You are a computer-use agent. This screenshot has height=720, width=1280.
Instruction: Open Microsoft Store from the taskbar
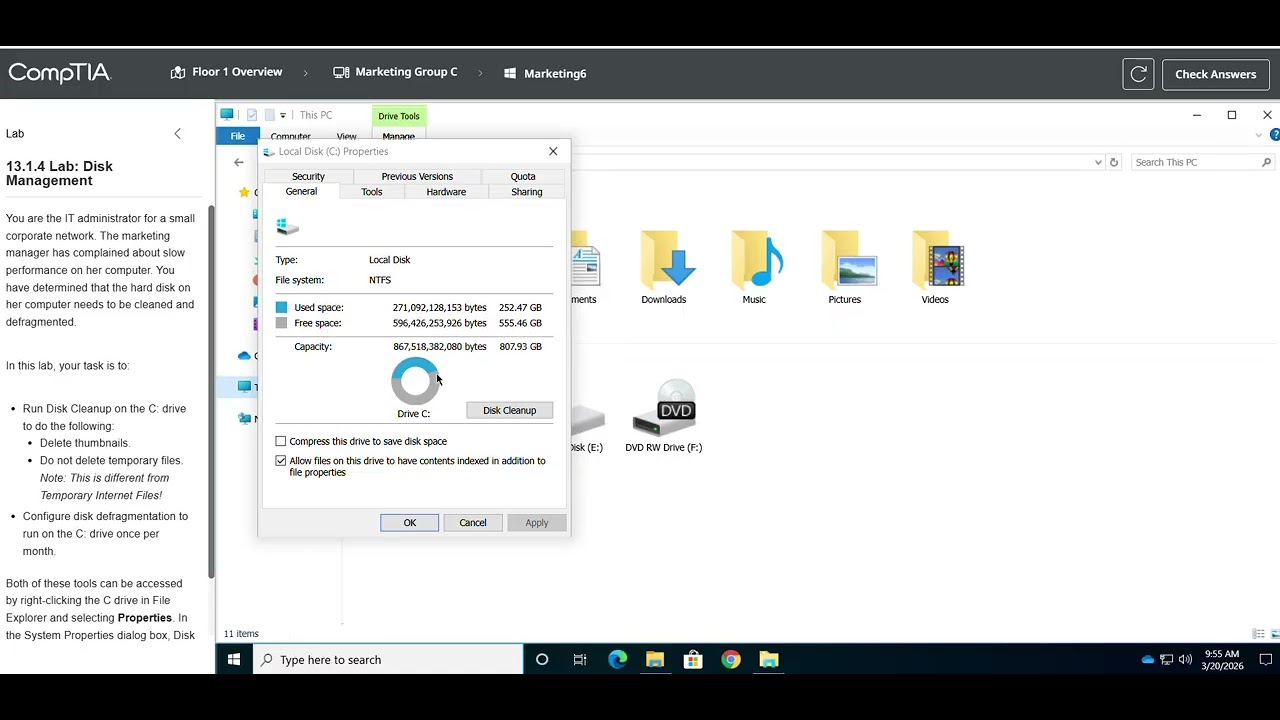693,660
